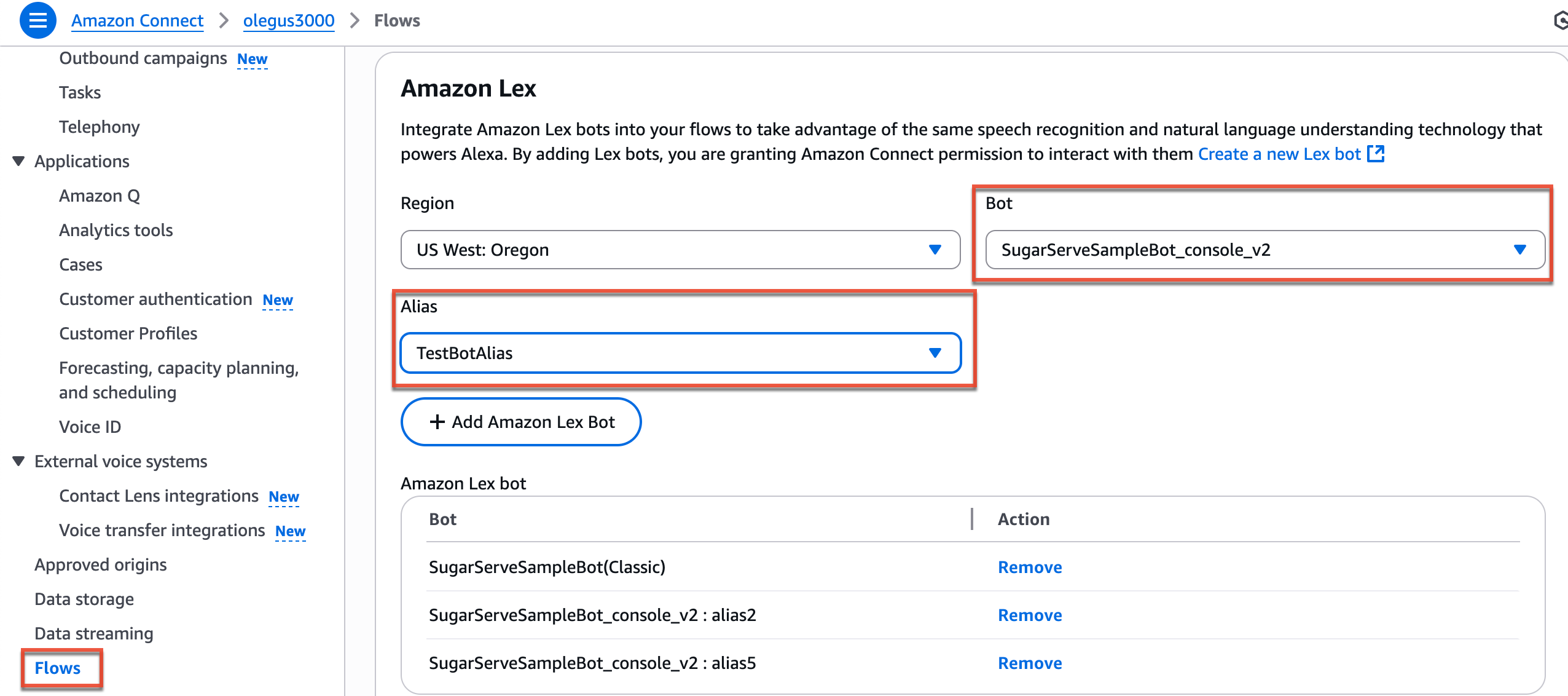Remove the SugarServeSampleBot(Classic) bot

1030,567
